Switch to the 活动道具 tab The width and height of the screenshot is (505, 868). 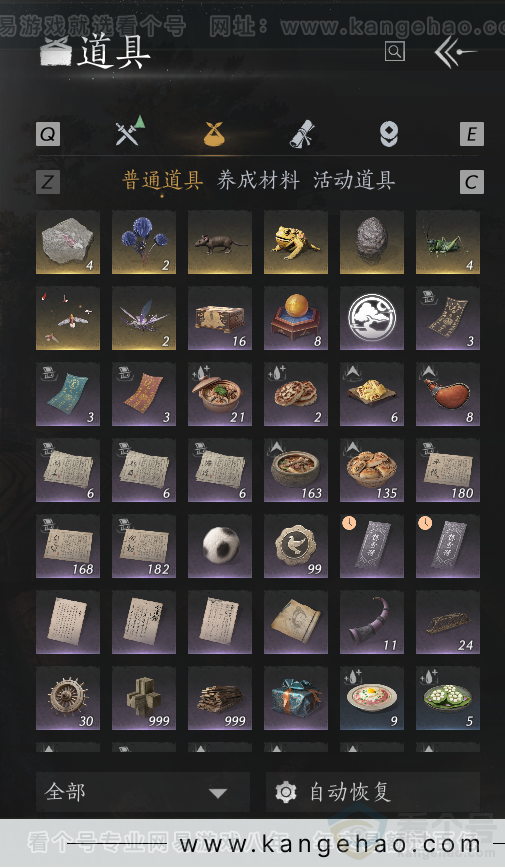point(354,180)
